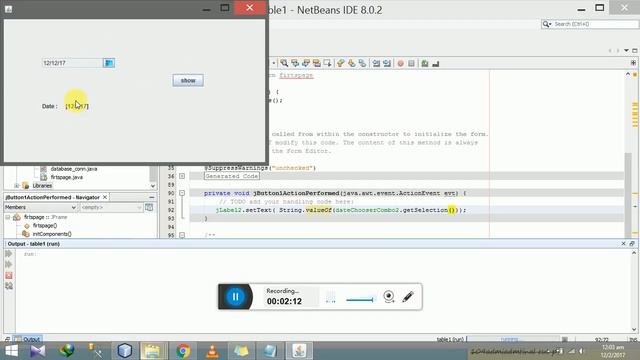The height and width of the screenshot is (360, 640).
Task: Close the Navigator tab
Action: [x=105, y=197]
